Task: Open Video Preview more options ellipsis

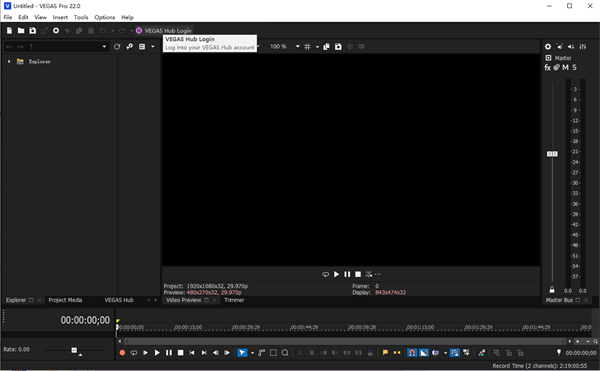Action: click(x=378, y=274)
